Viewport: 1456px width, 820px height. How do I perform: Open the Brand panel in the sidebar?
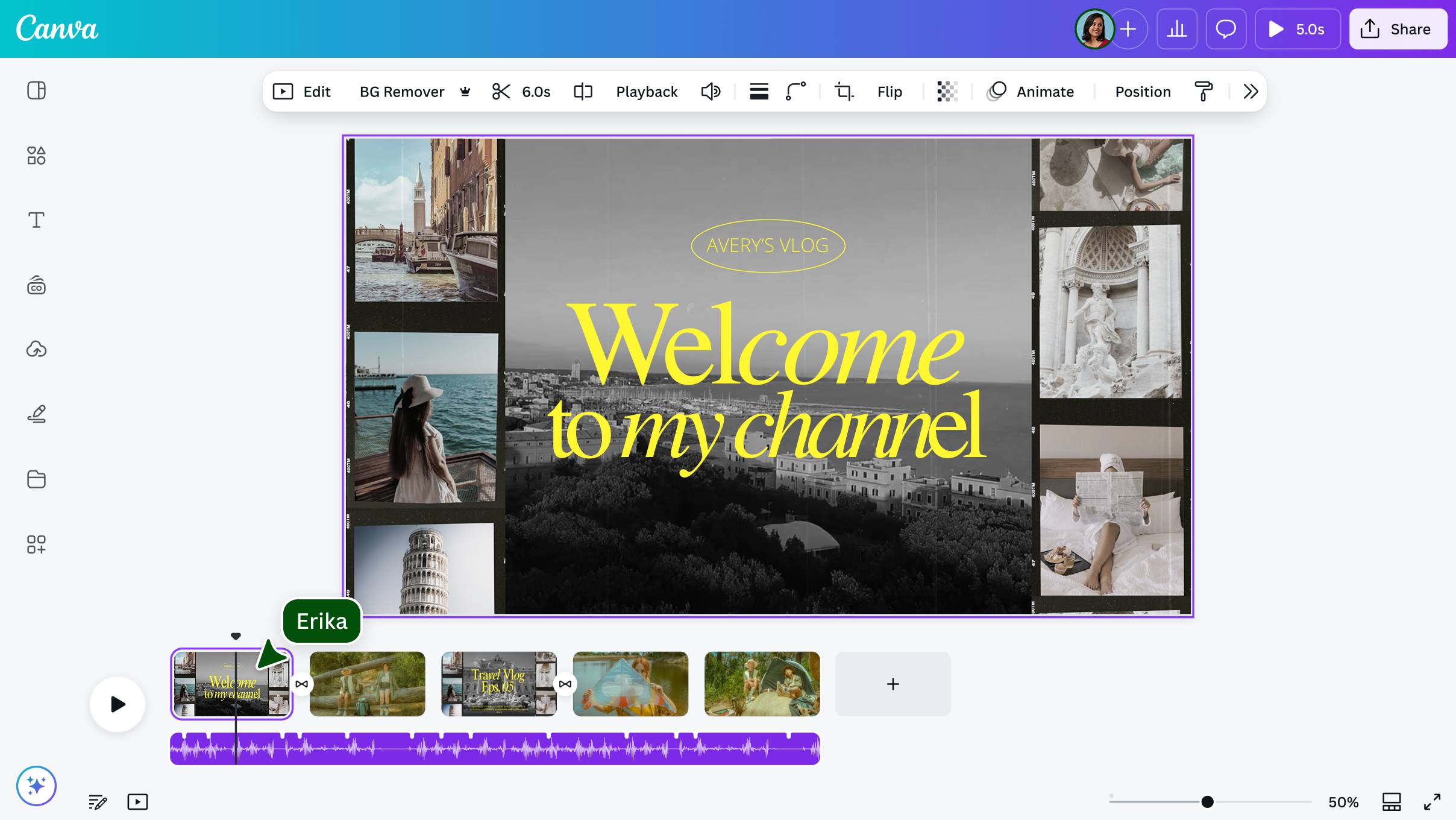coord(36,285)
